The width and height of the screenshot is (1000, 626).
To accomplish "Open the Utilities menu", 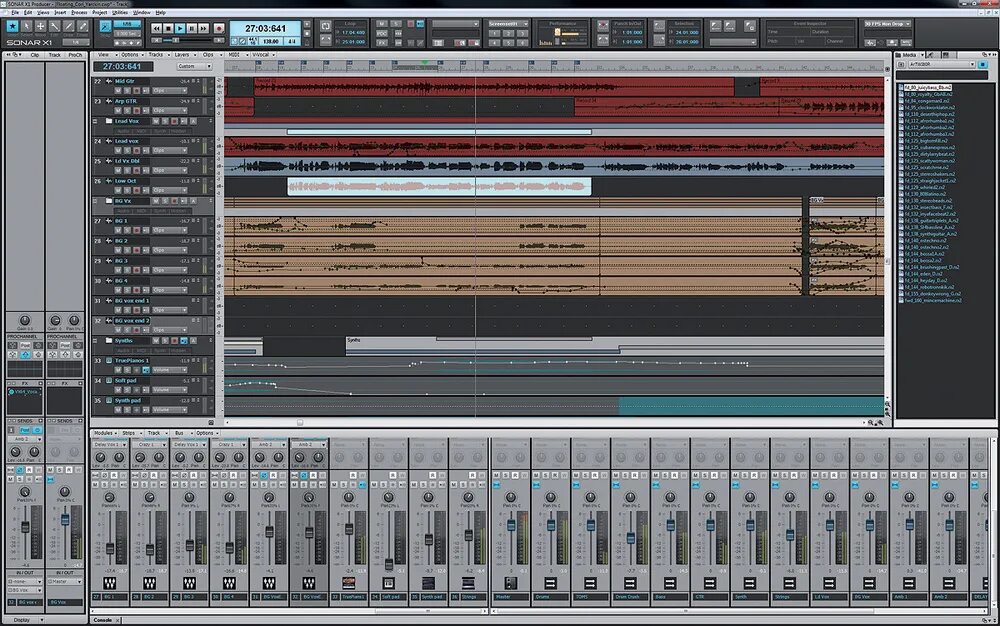I will point(120,12).
